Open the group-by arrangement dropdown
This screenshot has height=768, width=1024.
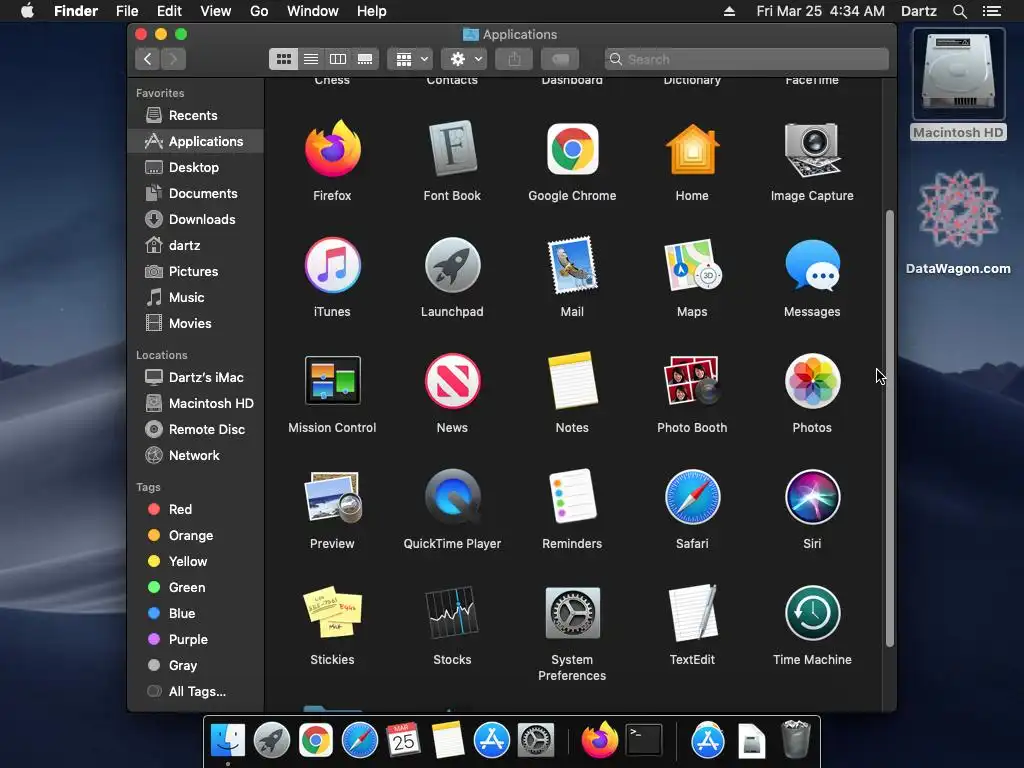[x=410, y=59]
